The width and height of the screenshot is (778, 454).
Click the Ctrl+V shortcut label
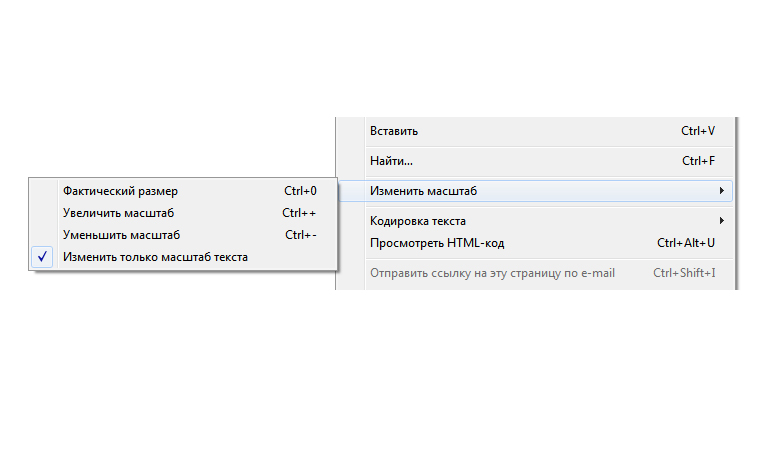click(698, 131)
